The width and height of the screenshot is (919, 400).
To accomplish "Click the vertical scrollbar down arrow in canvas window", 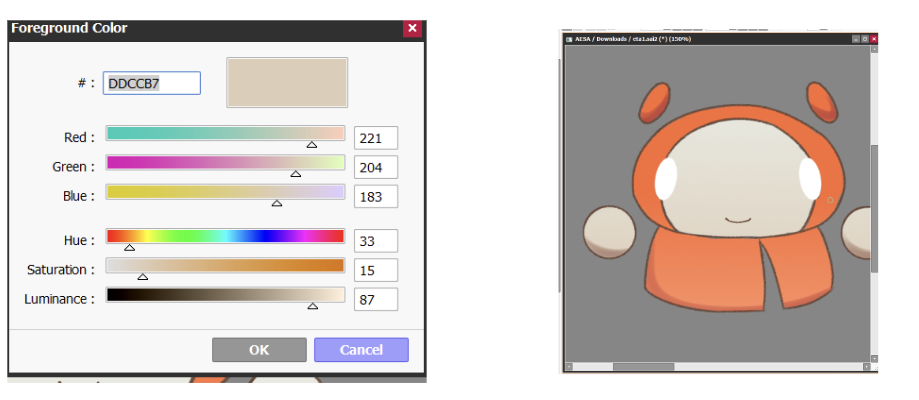I will pos(874,358).
